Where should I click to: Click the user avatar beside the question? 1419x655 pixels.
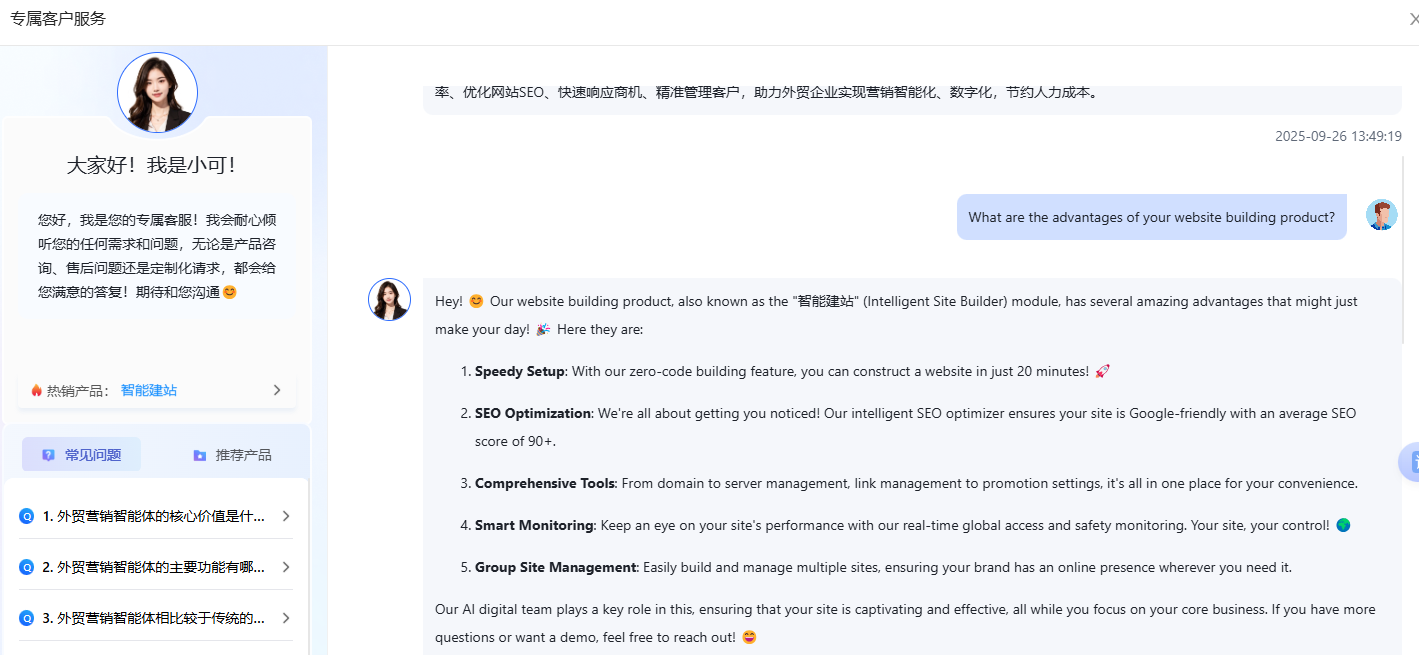point(1381,215)
